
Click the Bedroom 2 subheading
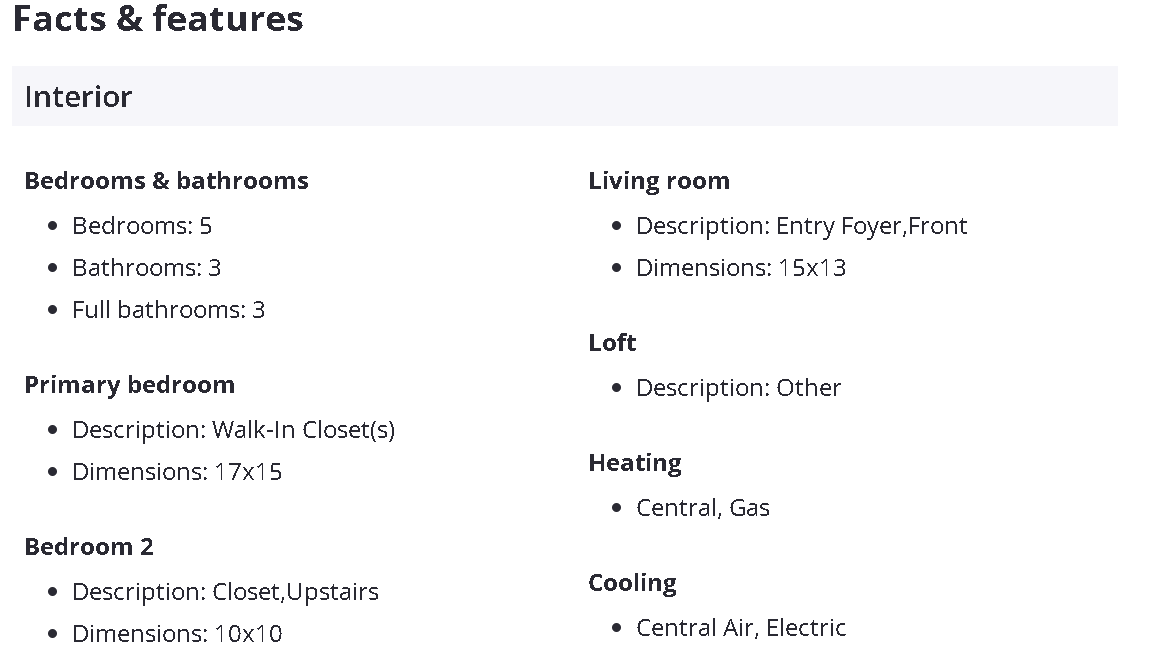click(89, 547)
